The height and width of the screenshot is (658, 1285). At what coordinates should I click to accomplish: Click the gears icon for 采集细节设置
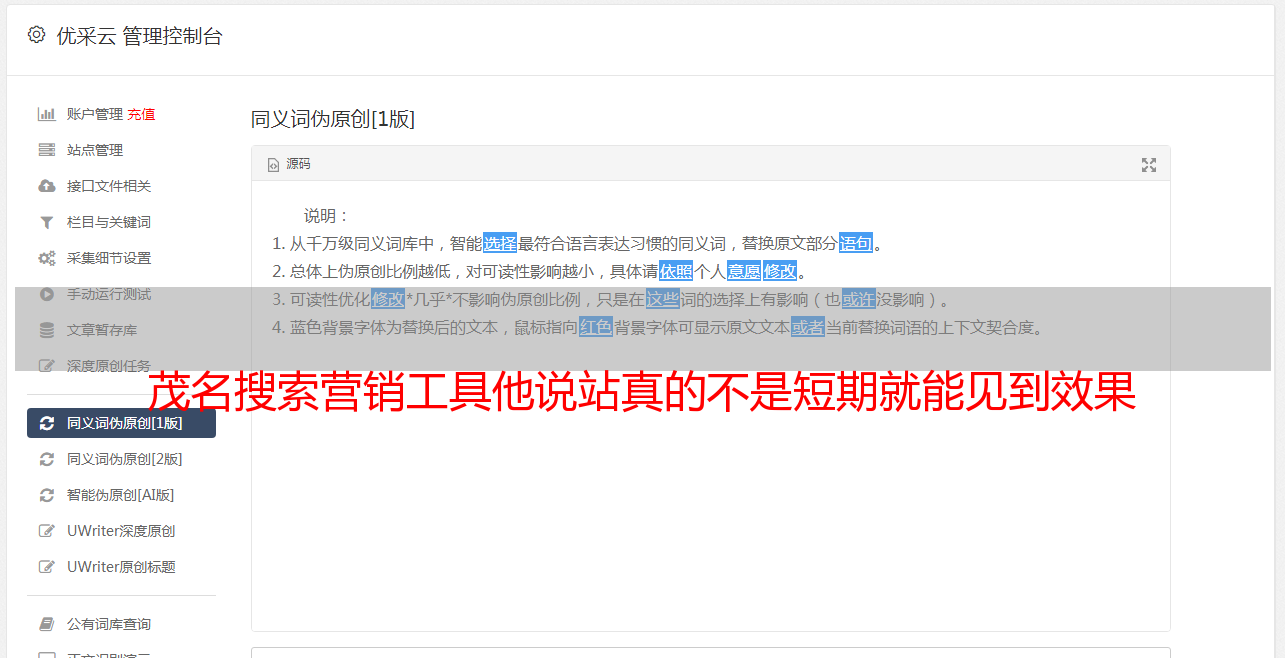[x=46, y=258]
